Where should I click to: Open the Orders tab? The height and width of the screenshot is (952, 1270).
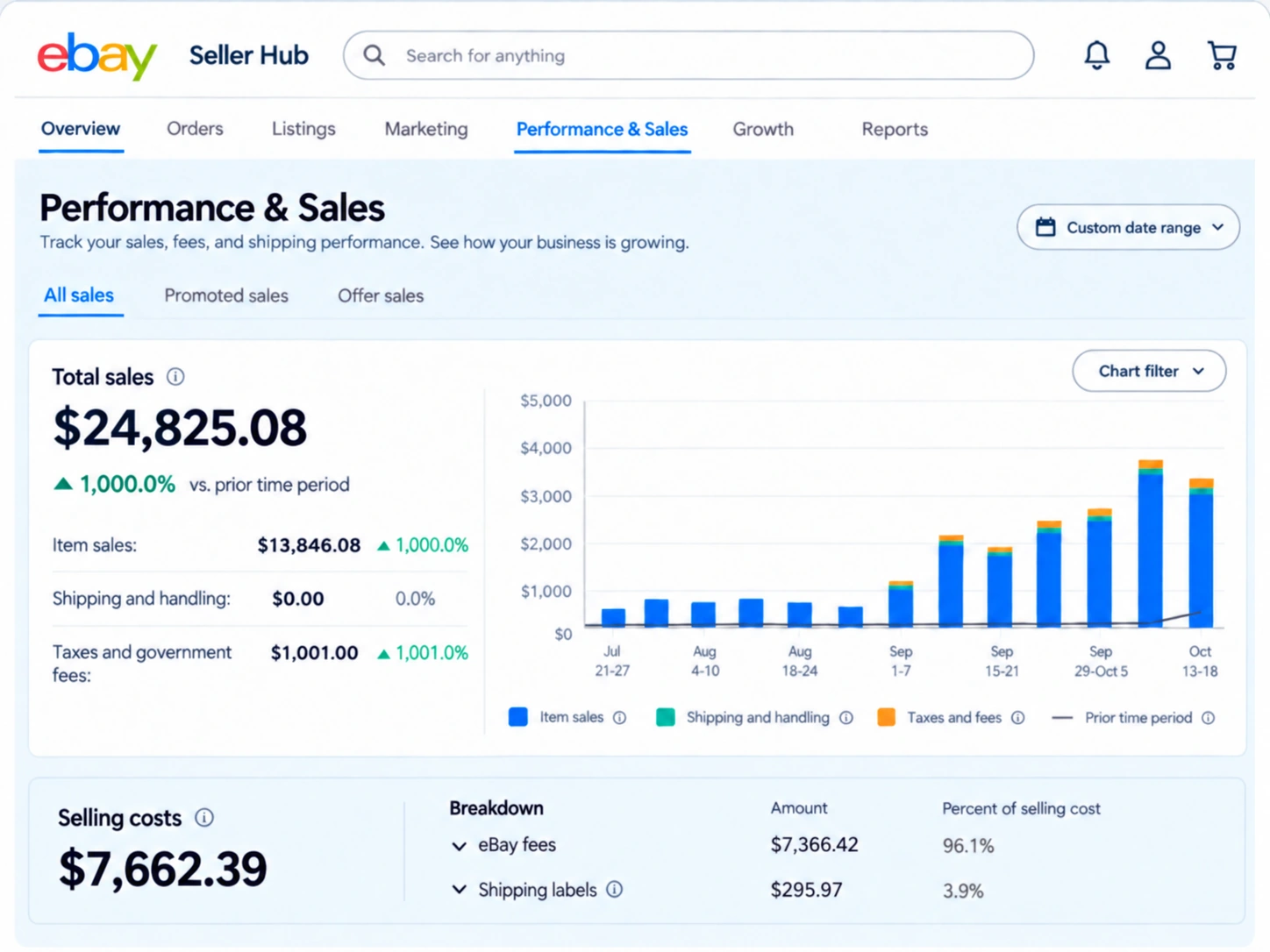(x=195, y=129)
